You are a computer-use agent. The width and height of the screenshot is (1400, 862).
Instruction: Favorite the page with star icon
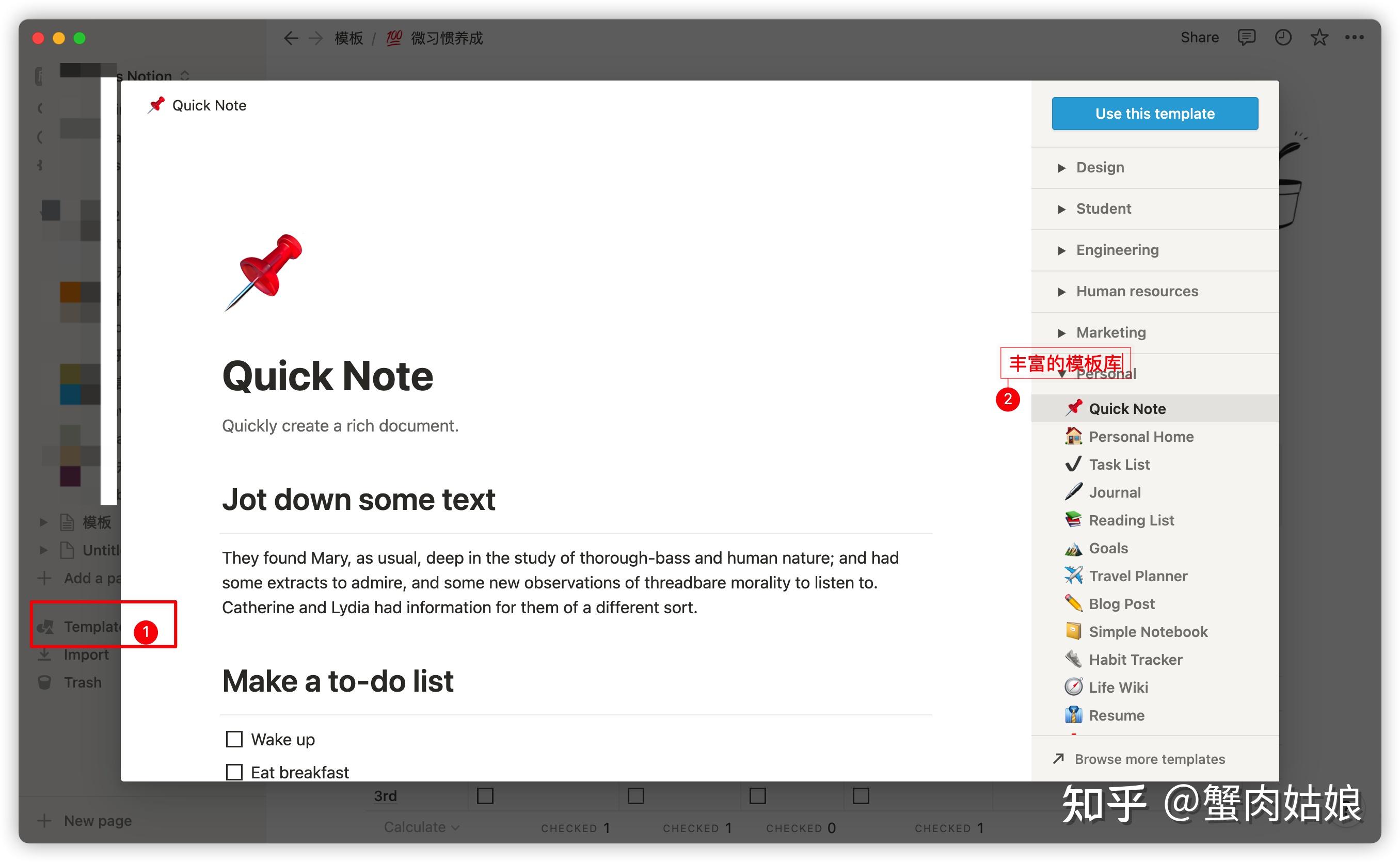tap(1319, 38)
